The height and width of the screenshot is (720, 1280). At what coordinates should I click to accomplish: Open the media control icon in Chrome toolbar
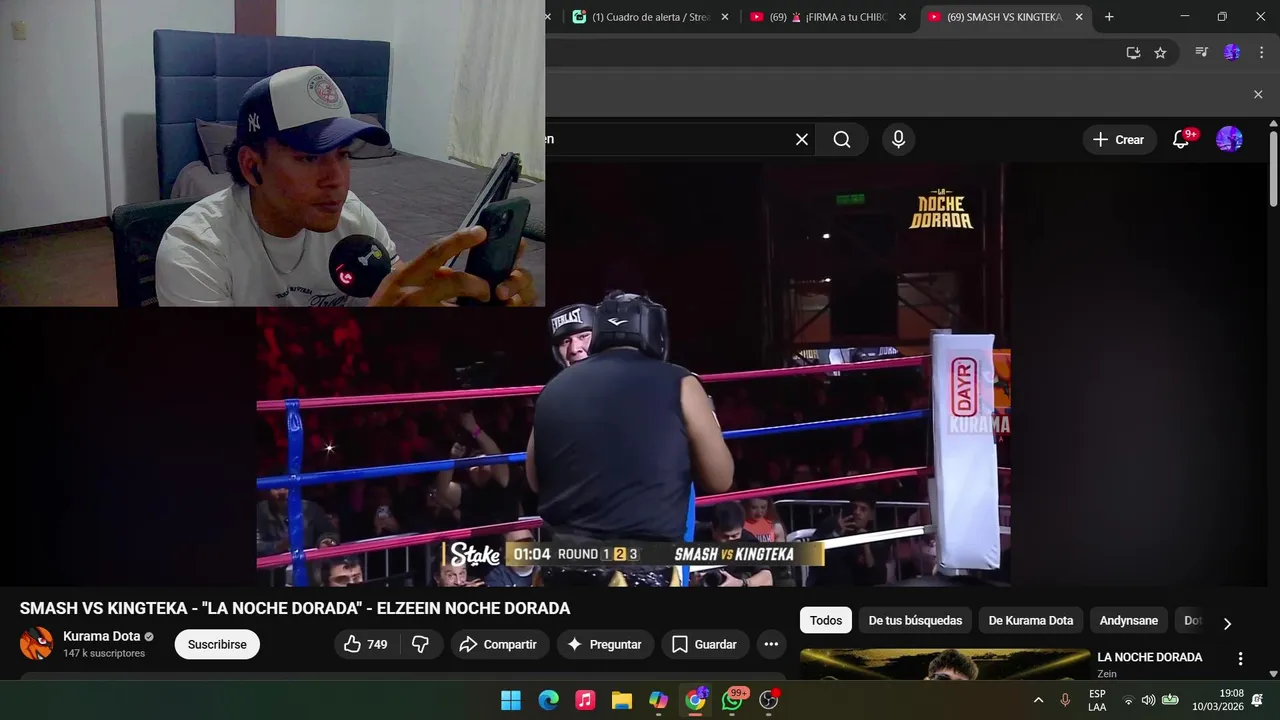pos(1202,53)
